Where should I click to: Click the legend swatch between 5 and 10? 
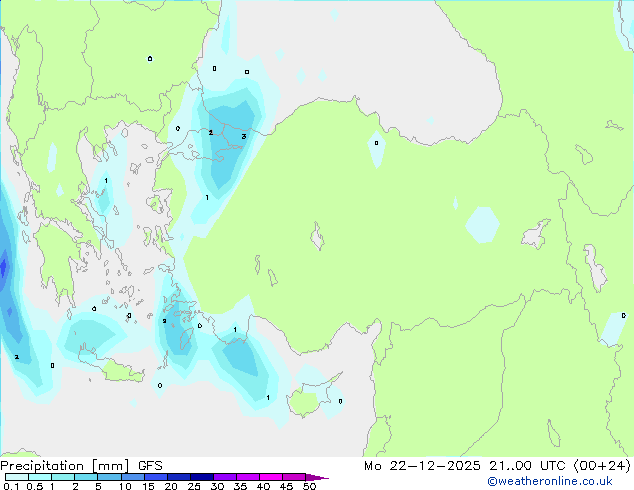click(x=110, y=477)
